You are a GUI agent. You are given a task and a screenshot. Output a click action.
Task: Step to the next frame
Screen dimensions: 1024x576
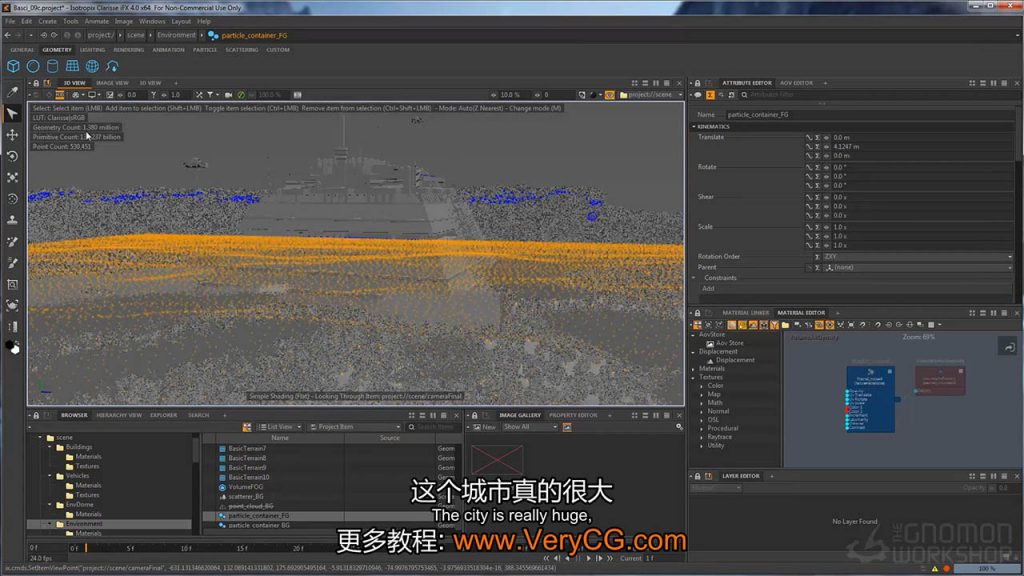coord(600,558)
